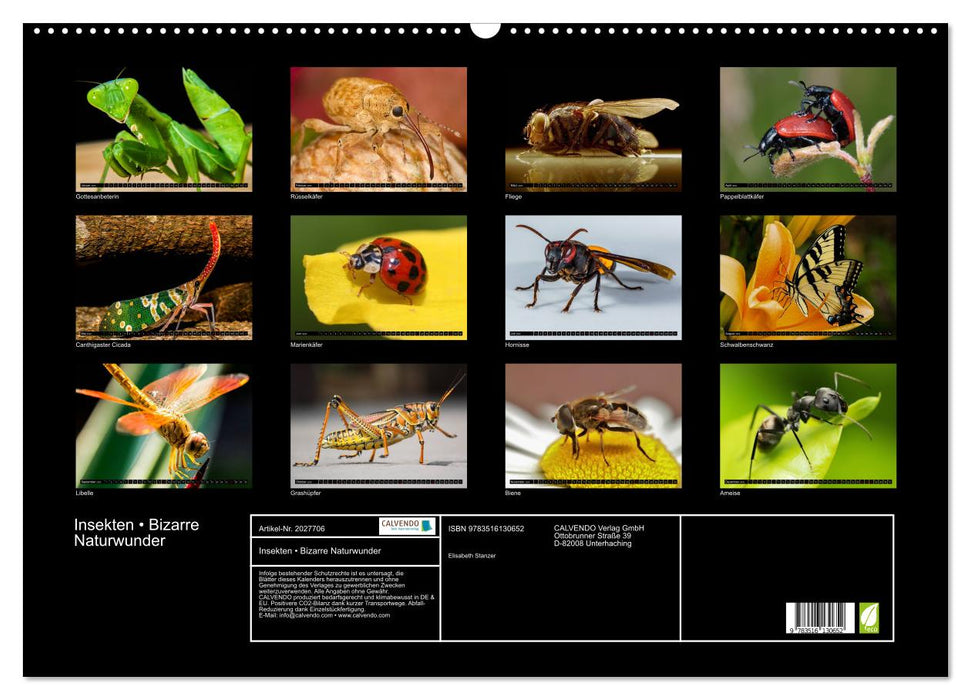Viewport: 971px width, 700px height.
Task: Open the www.calvendo.com website link
Action: click(x=366, y=615)
